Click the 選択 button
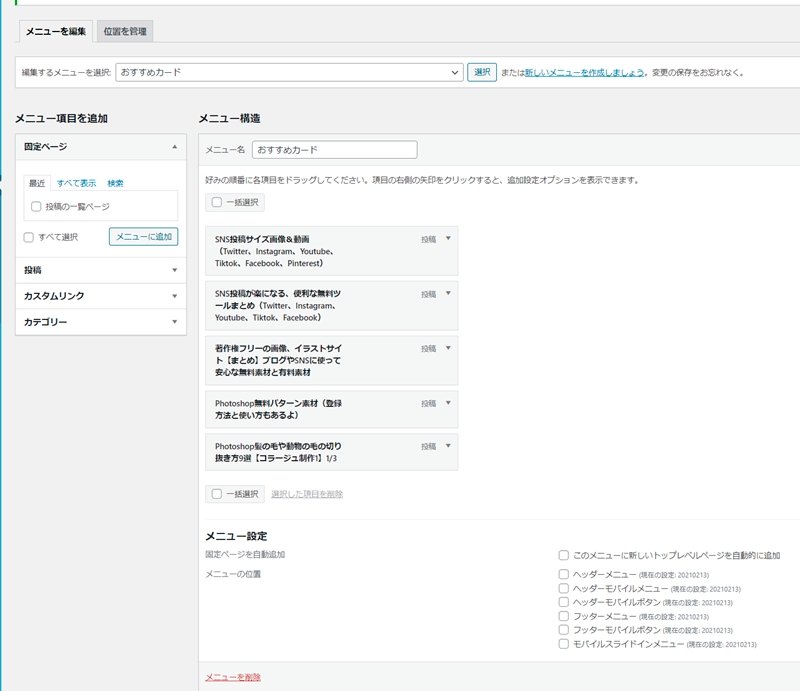800x691 pixels. click(x=482, y=73)
